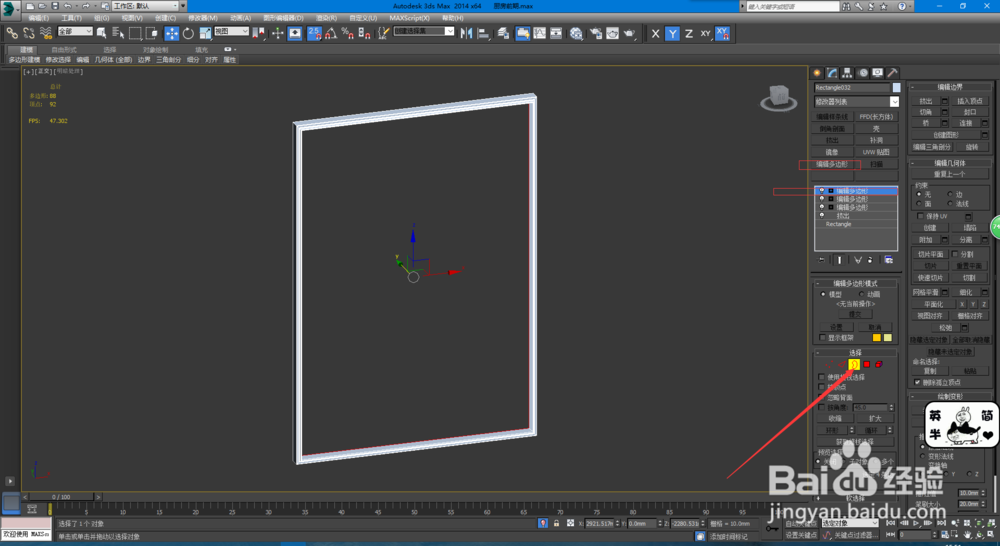
Task: Select the 面 constraint radio button
Action: coord(919,203)
